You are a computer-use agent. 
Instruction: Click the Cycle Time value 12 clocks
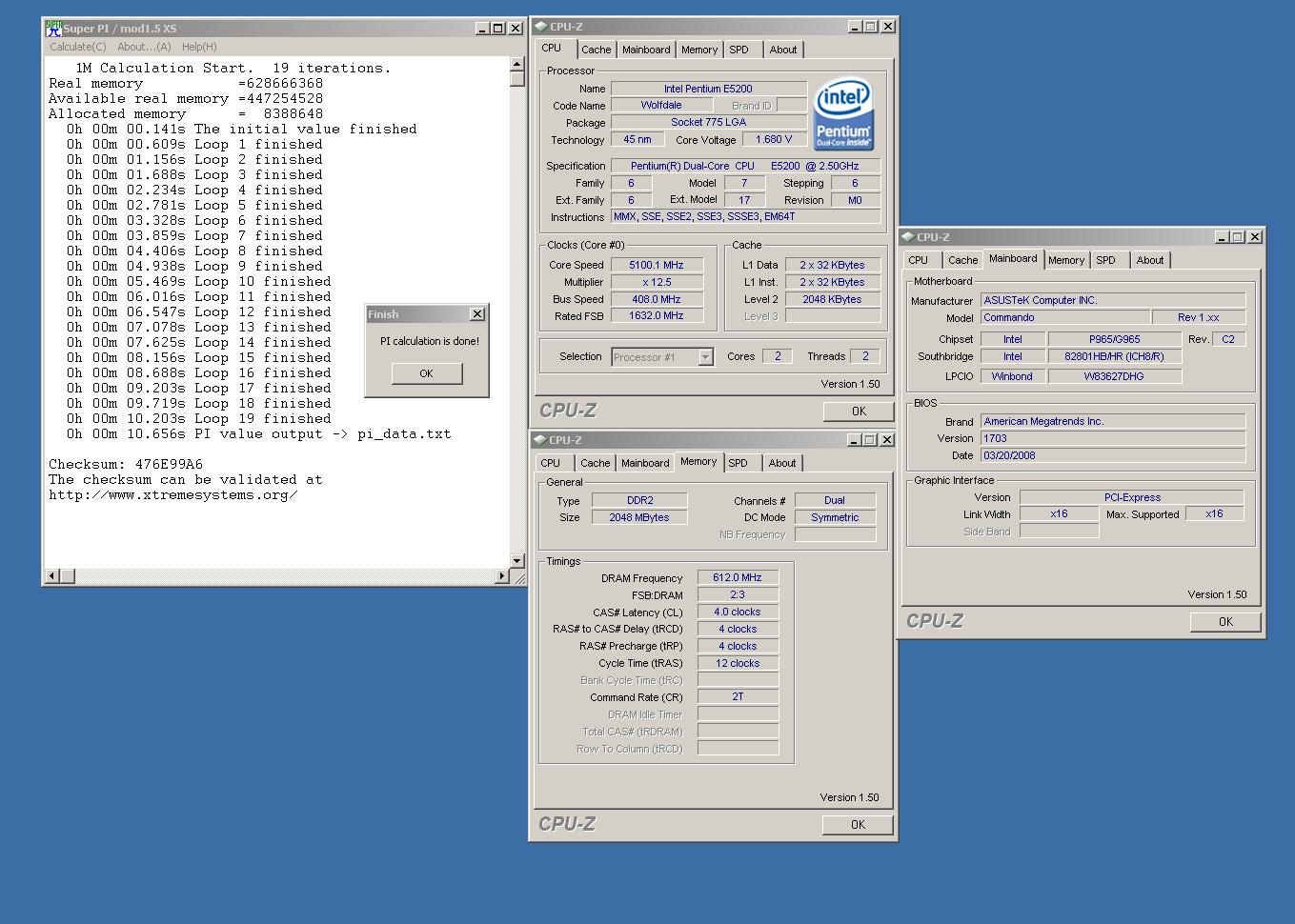(738, 663)
